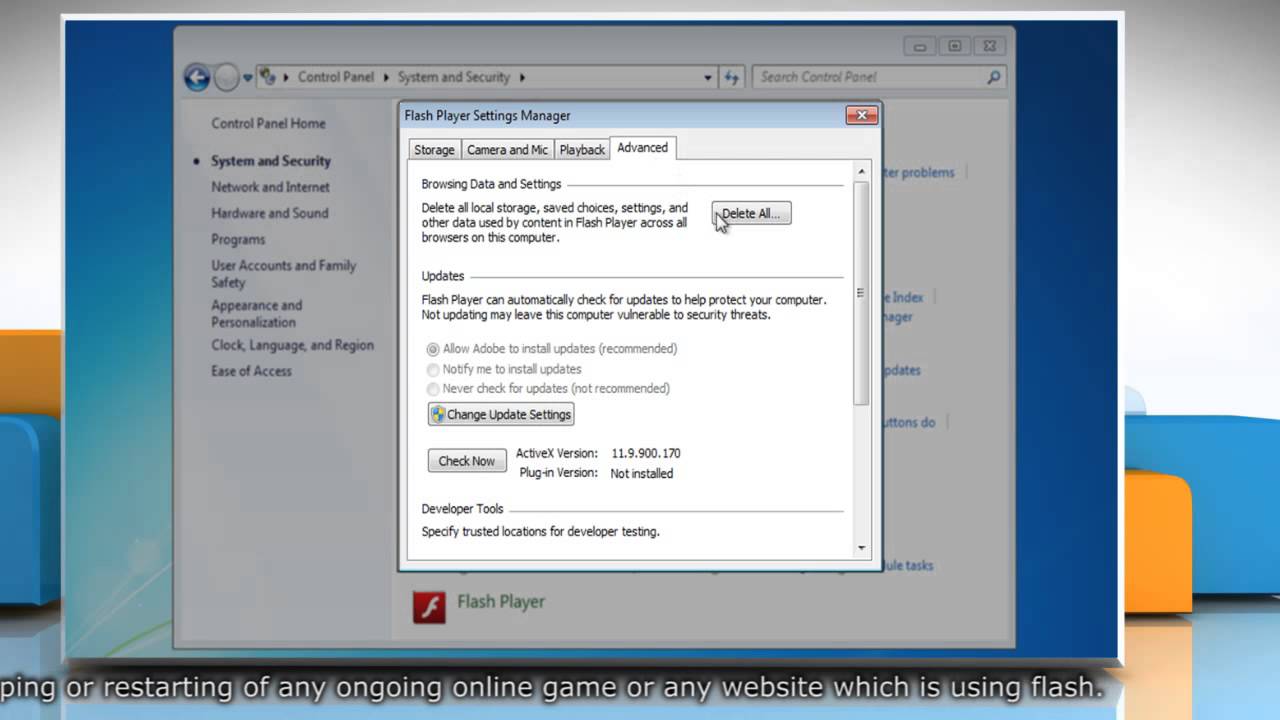
Task: Open the address bar history dropdown
Action: (708, 77)
